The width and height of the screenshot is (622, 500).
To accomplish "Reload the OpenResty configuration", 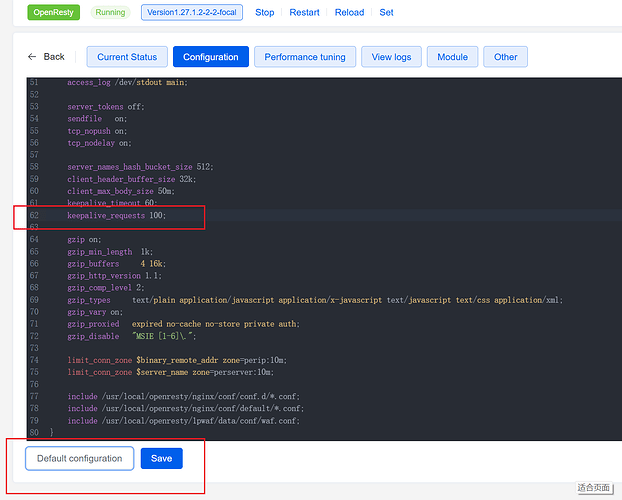I will (349, 12).
